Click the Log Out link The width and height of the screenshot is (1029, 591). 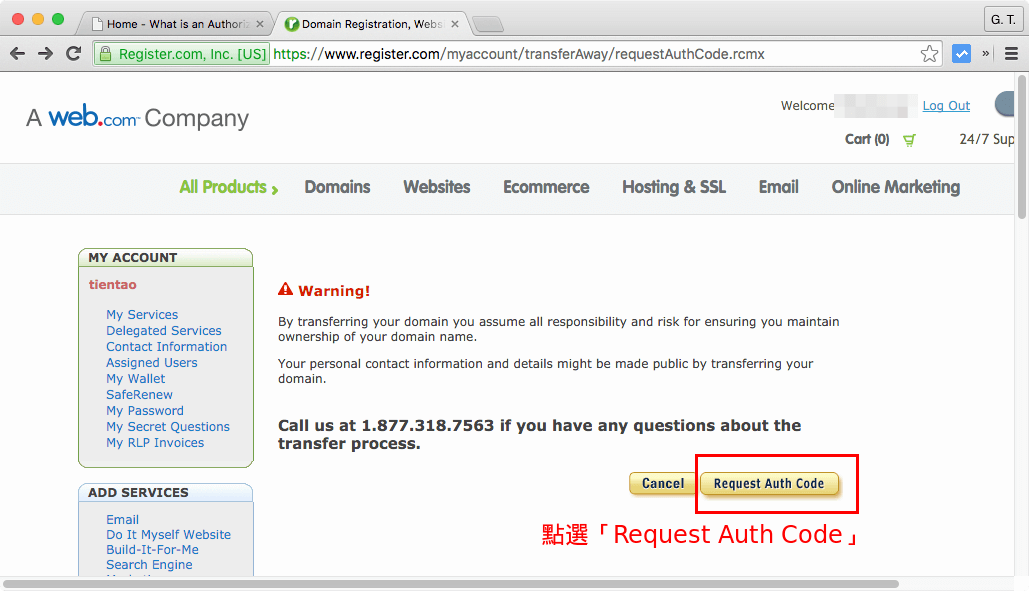click(945, 105)
